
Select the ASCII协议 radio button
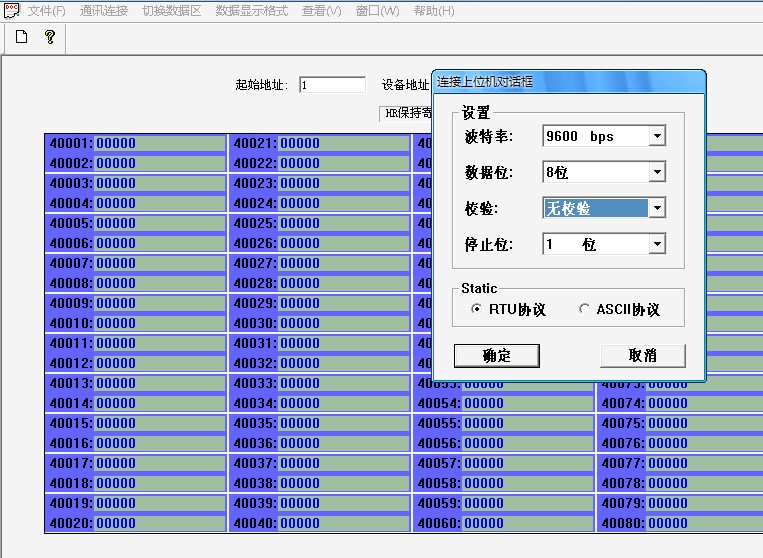pyautogui.click(x=585, y=310)
